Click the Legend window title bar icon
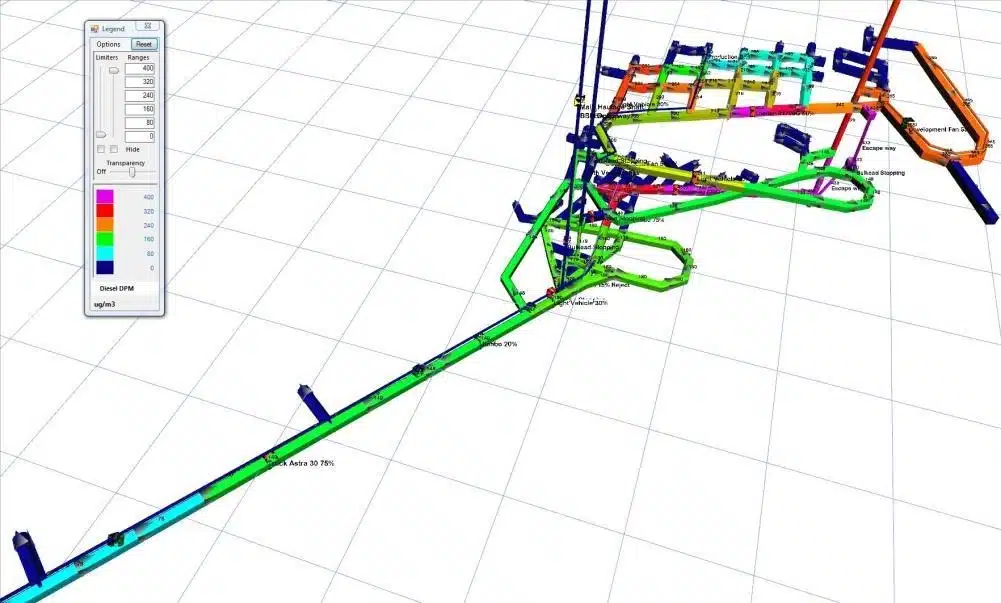 click(x=93, y=27)
